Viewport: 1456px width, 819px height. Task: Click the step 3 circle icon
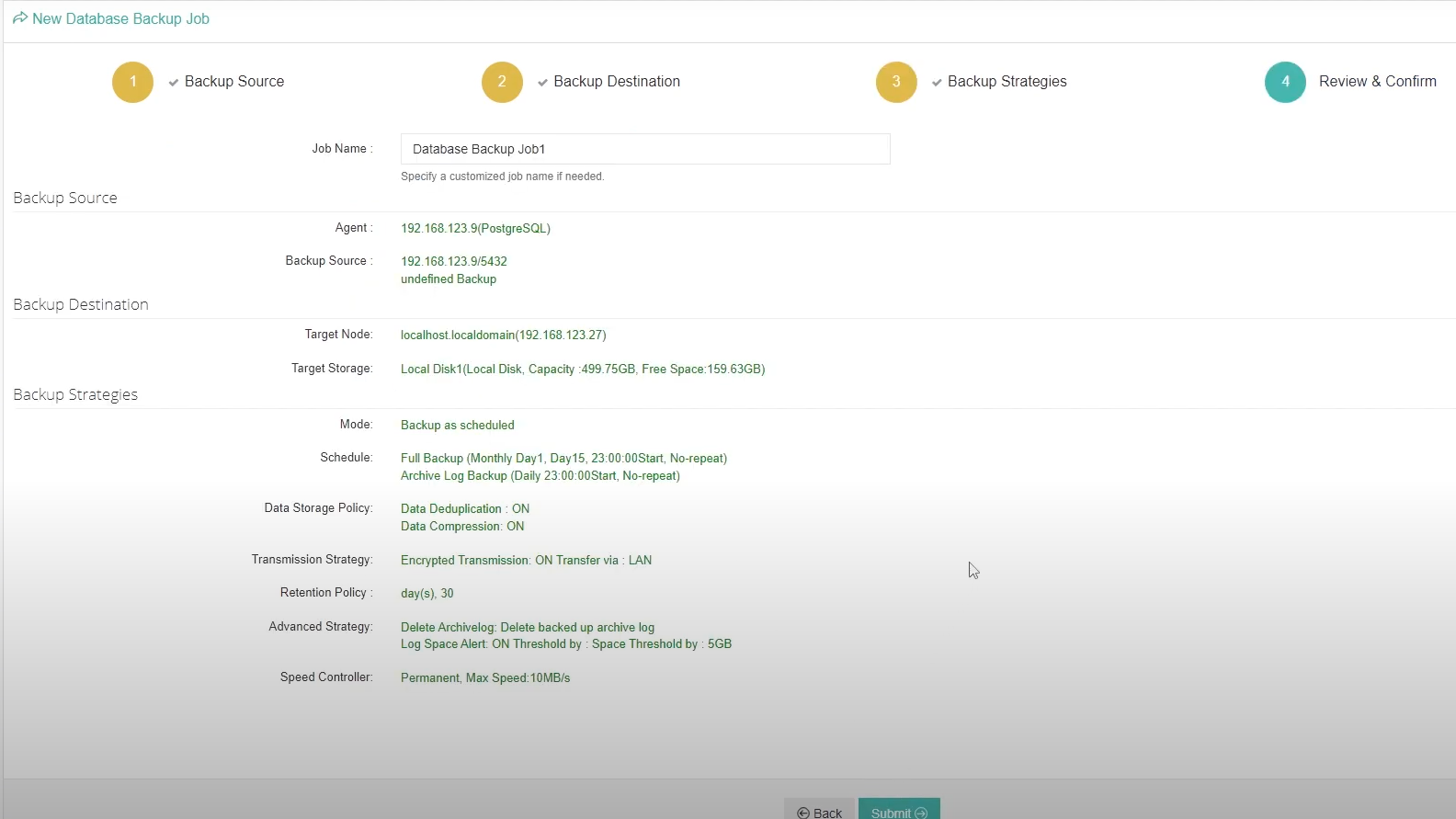click(x=896, y=82)
